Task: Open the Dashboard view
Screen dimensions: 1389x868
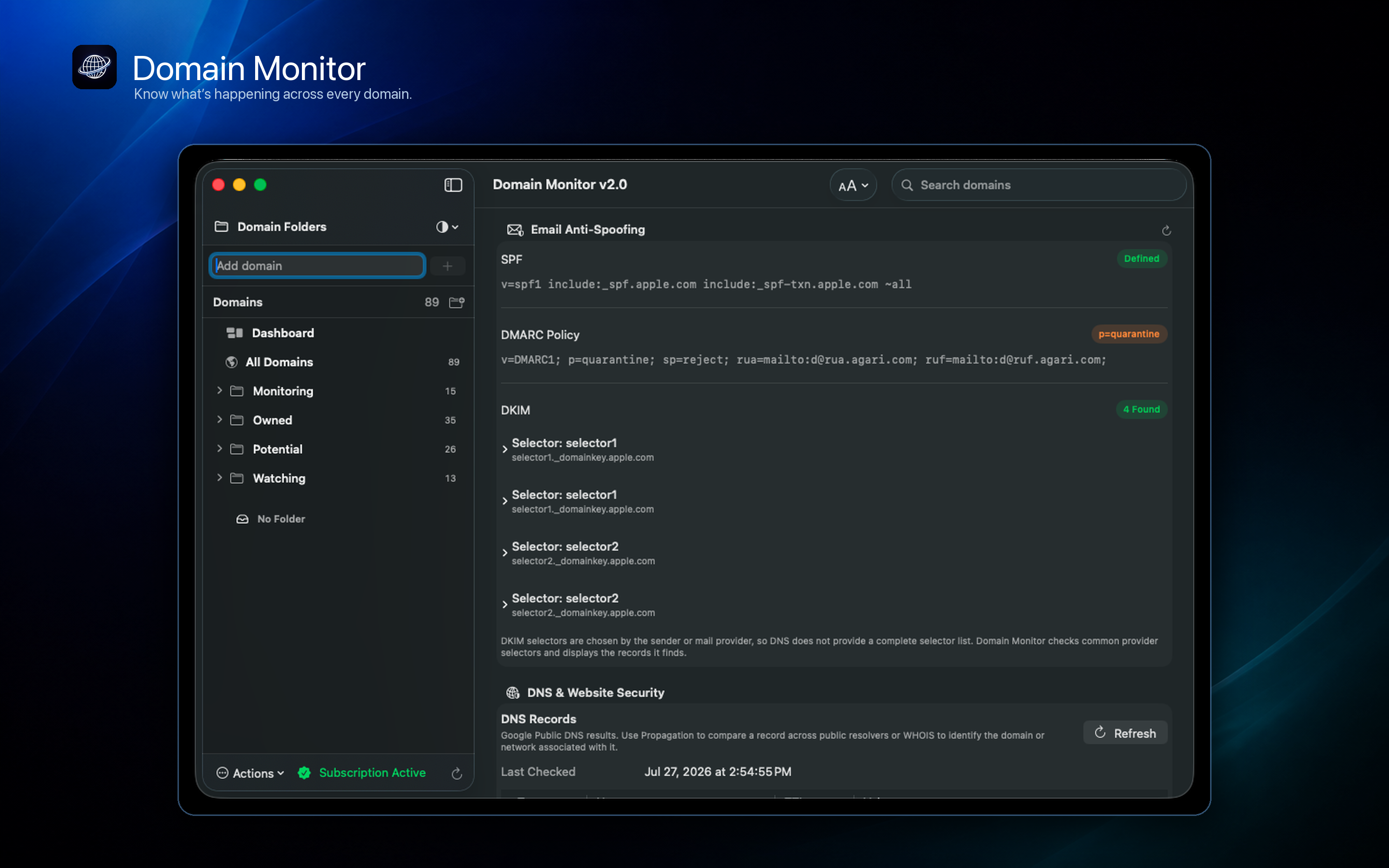Action: (x=283, y=333)
